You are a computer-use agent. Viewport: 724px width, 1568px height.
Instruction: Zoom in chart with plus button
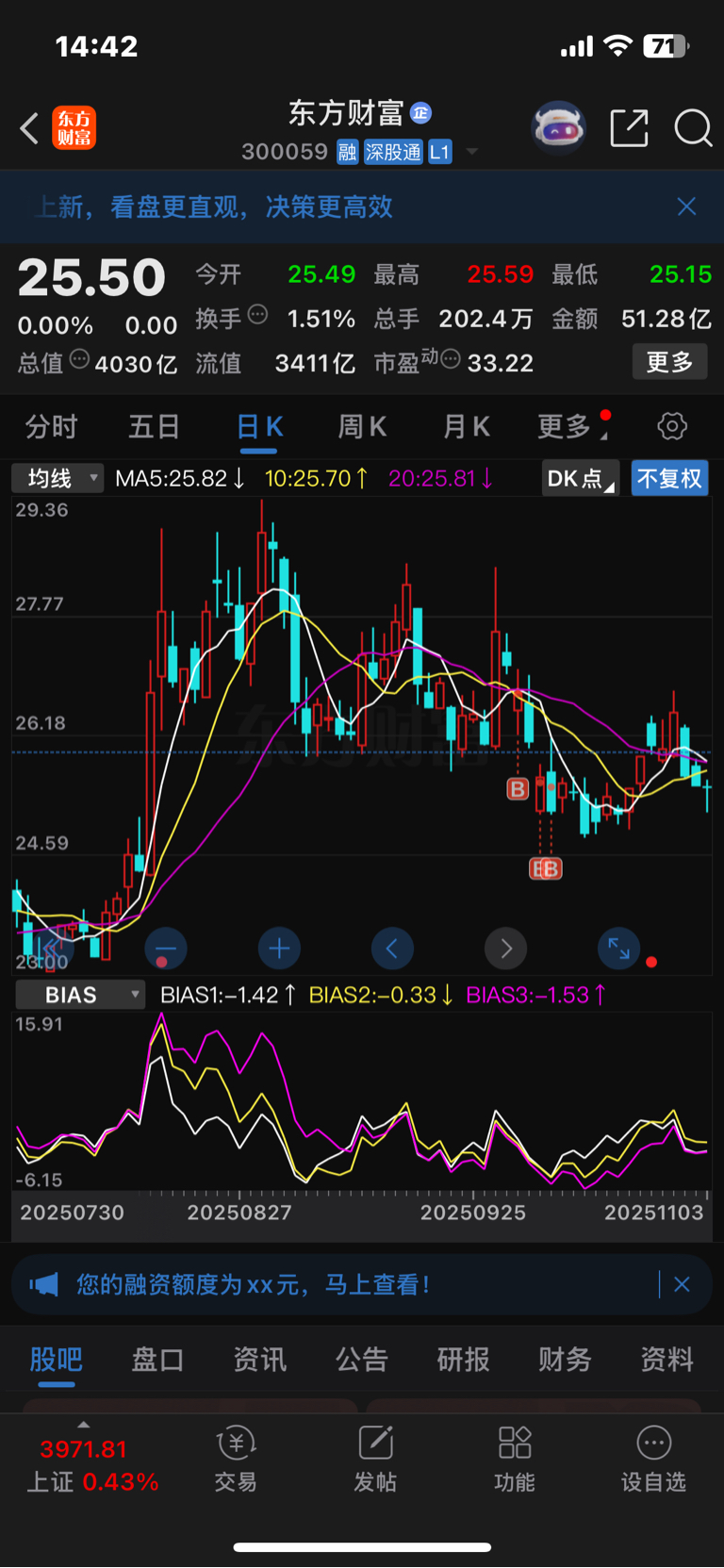279,949
